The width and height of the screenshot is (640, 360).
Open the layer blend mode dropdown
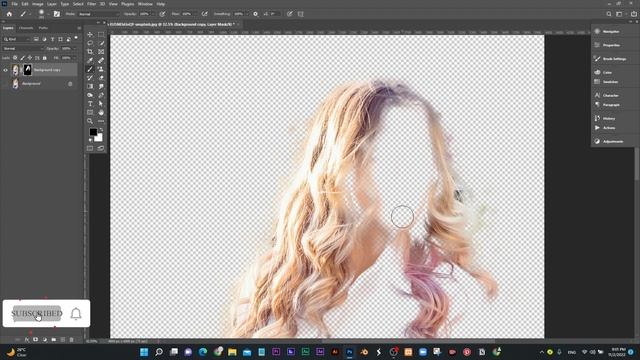pyautogui.click(x=22, y=49)
